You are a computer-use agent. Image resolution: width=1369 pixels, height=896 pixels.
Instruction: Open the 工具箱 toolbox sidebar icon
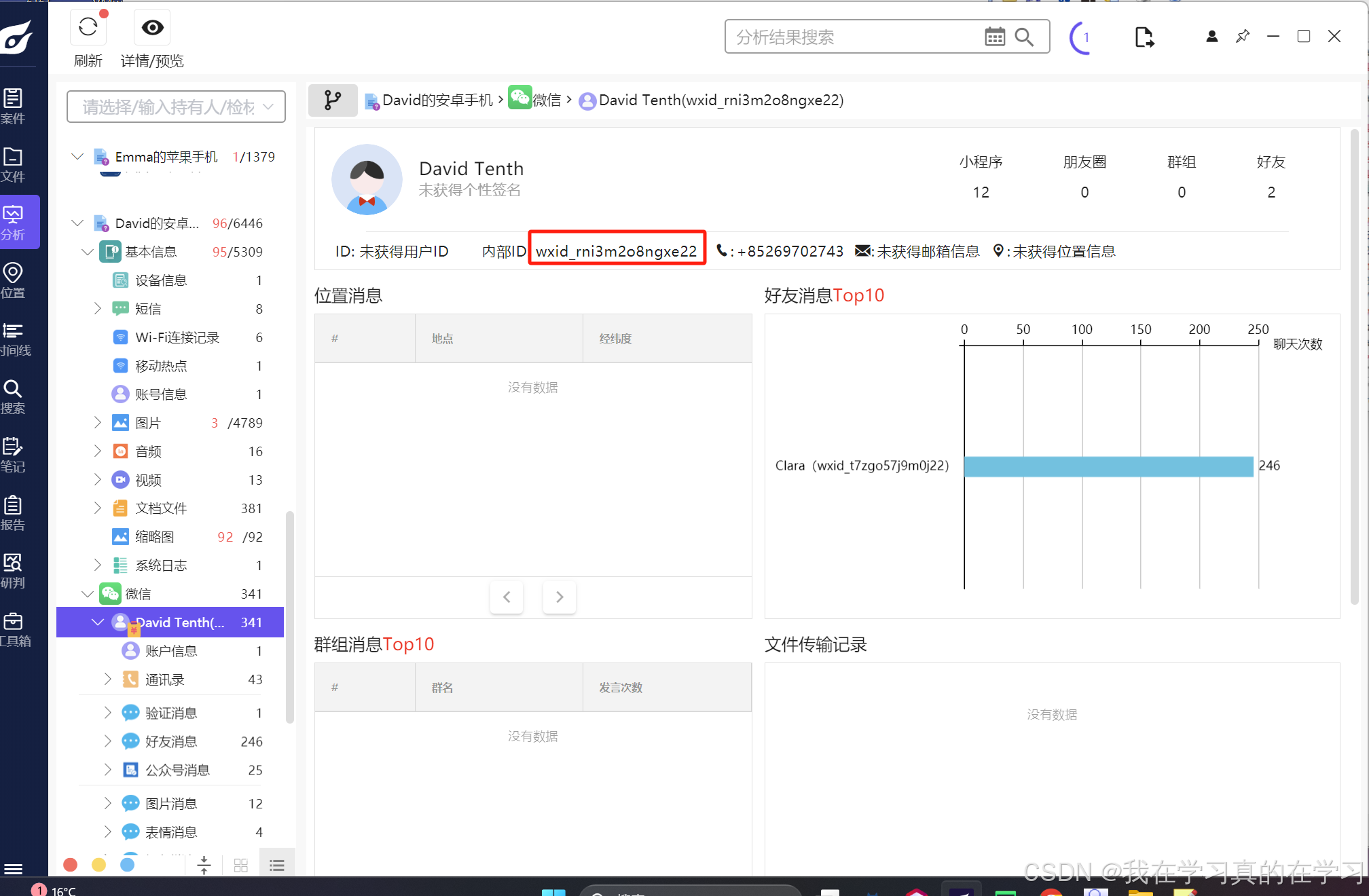14,629
